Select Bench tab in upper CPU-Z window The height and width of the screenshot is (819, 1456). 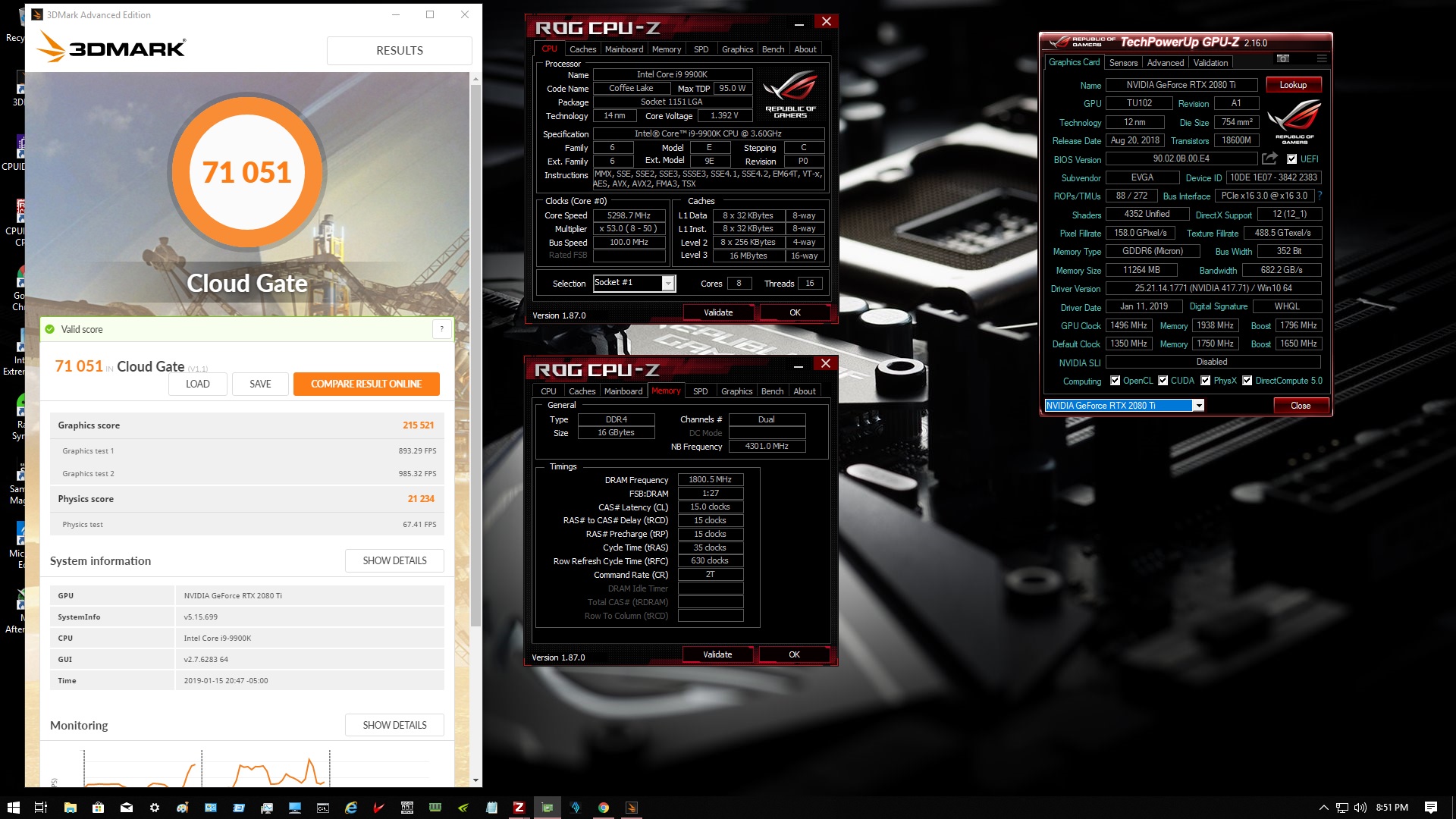[x=773, y=49]
